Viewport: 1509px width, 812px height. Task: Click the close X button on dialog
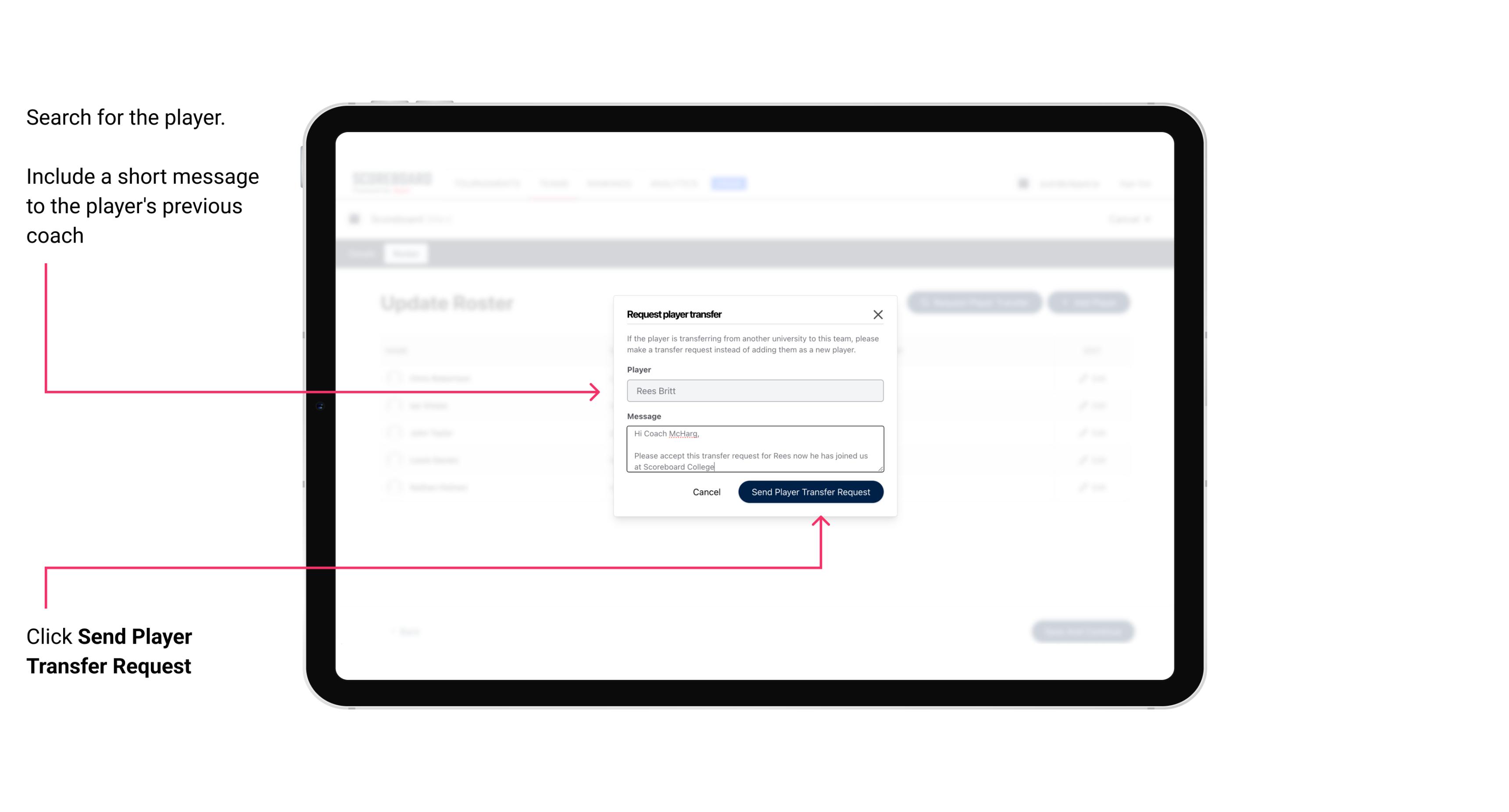click(x=878, y=314)
